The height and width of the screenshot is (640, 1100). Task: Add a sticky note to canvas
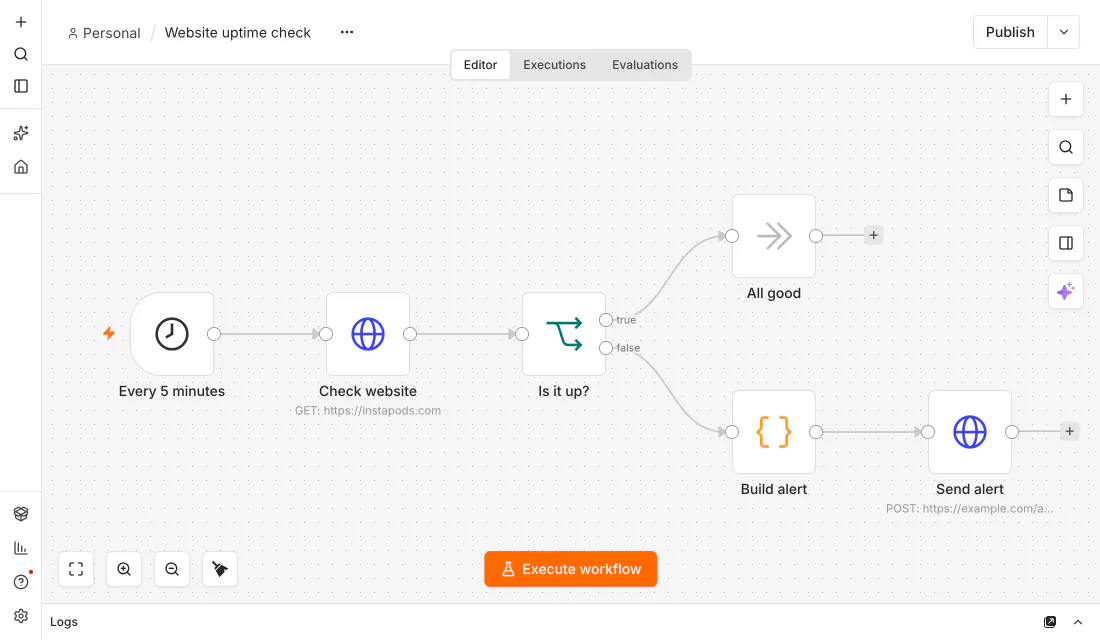(x=1066, y=195)
